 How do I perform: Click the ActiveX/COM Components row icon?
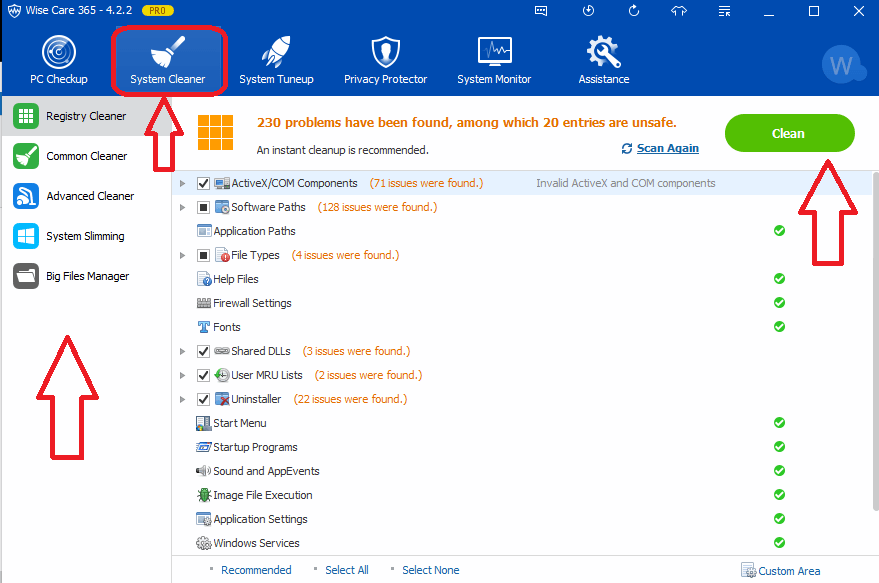click(x=222, y=183)
